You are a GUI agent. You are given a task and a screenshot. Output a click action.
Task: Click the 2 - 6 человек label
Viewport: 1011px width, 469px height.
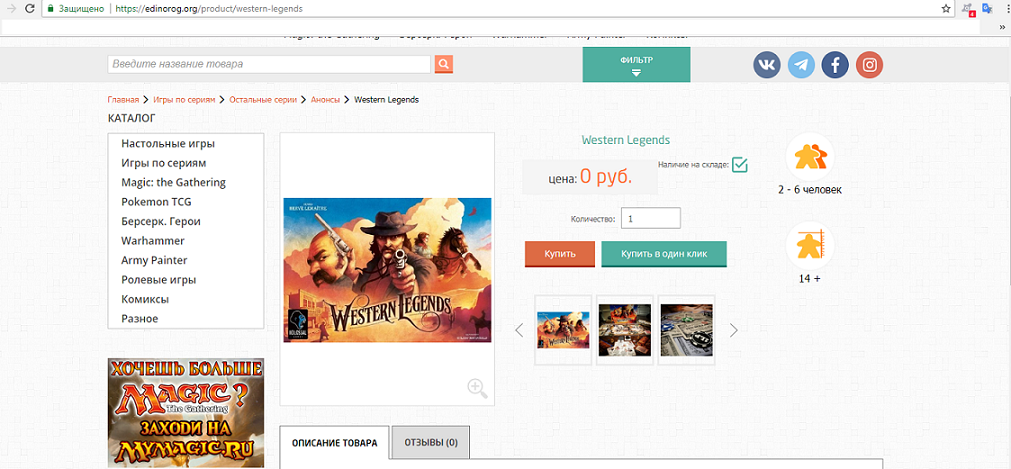tap(810, 190)
